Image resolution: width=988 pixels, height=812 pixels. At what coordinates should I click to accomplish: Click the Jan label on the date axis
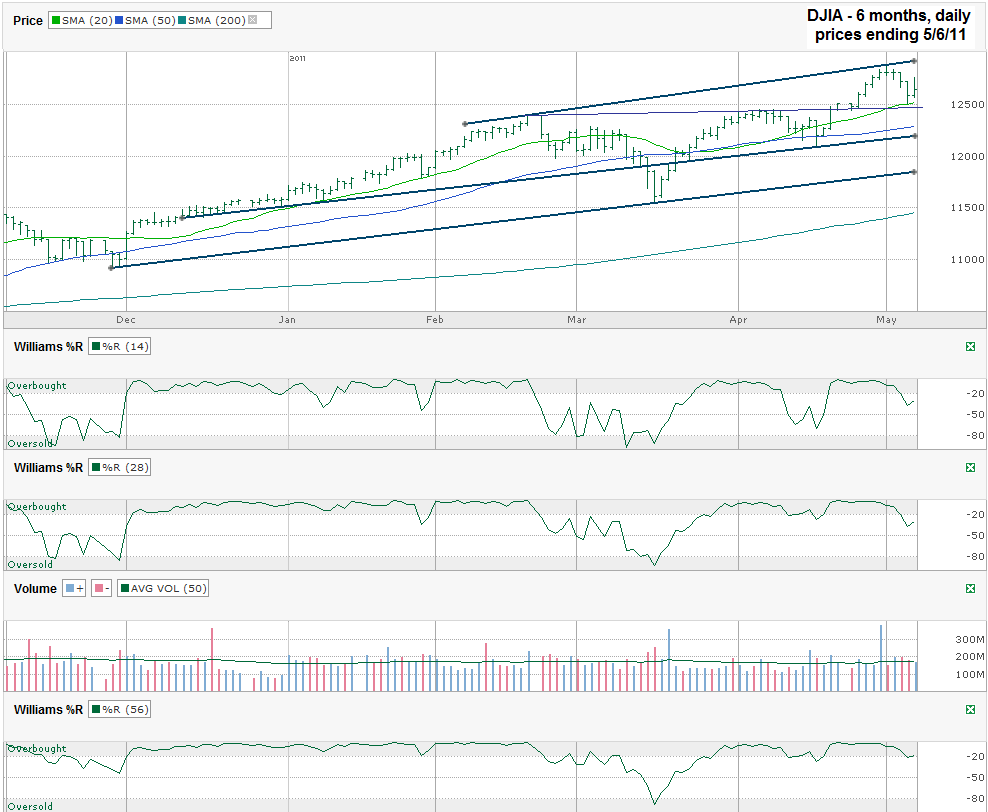tap(287, 319)
